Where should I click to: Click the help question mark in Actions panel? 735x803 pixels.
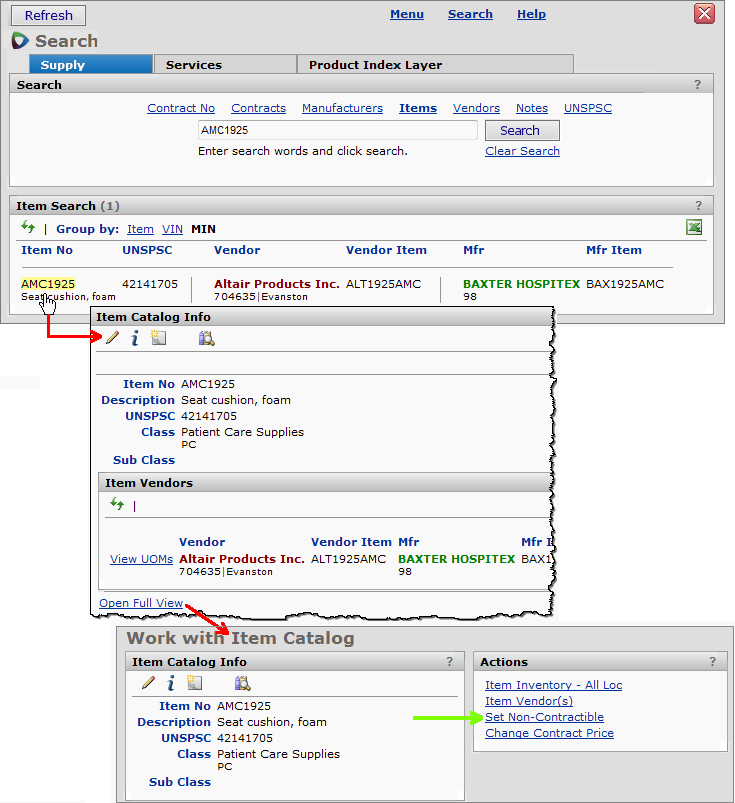[x=712, y=662]
